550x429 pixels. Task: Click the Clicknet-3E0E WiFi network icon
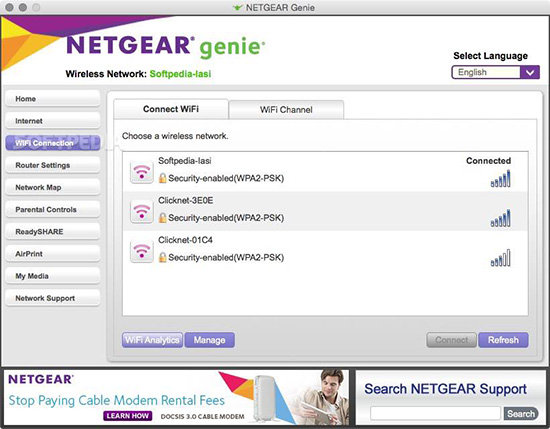pos(141,212)
